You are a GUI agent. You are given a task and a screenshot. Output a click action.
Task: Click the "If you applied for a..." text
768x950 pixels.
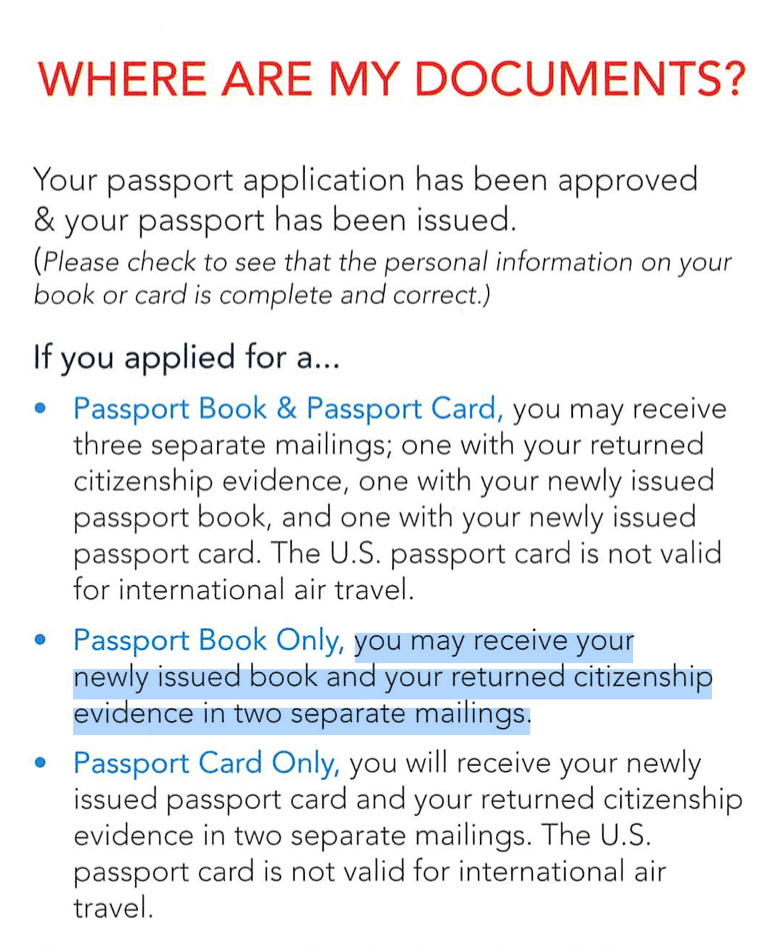click(x=186, y=357)
